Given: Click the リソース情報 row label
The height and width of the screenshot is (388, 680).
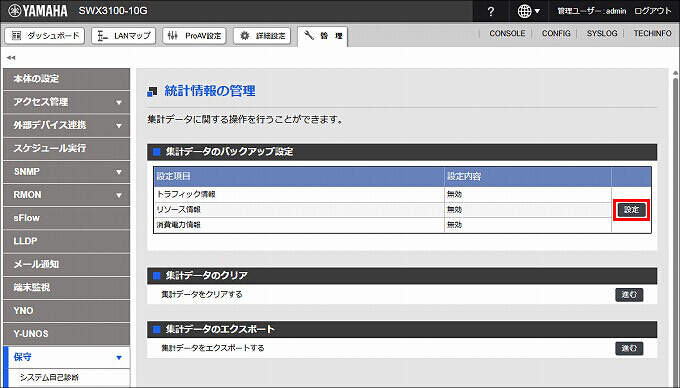Looking at the screenshot, I should pyautogui.click(x=179, y=210).
